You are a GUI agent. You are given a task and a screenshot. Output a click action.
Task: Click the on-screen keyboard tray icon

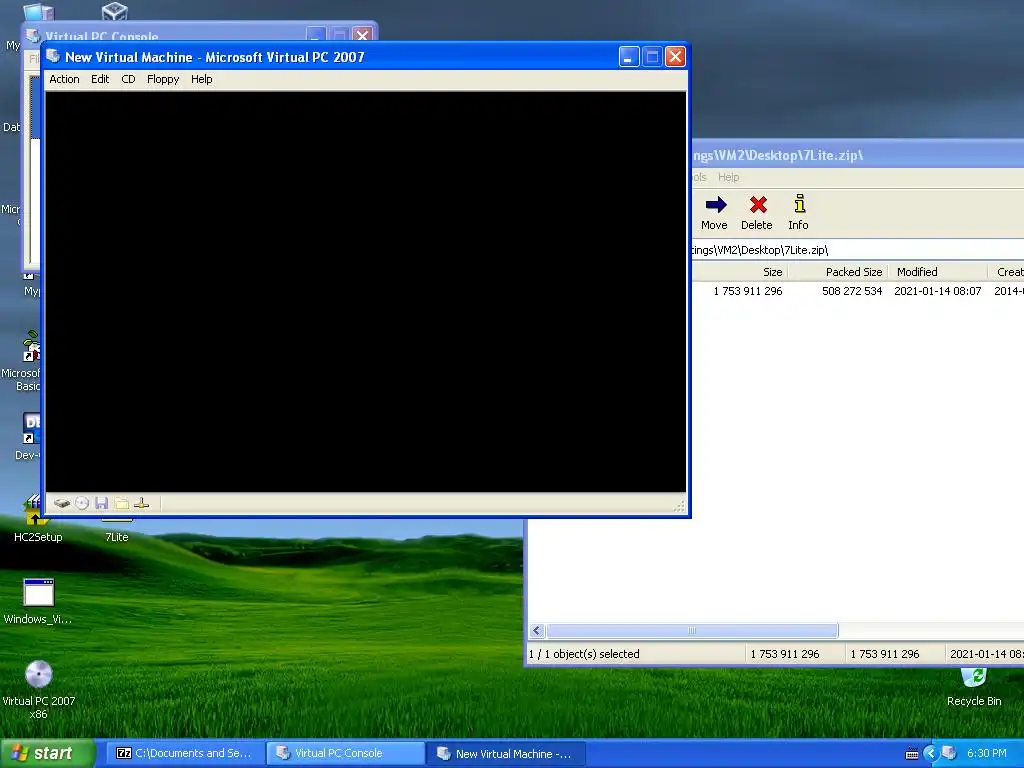(912, 754)
